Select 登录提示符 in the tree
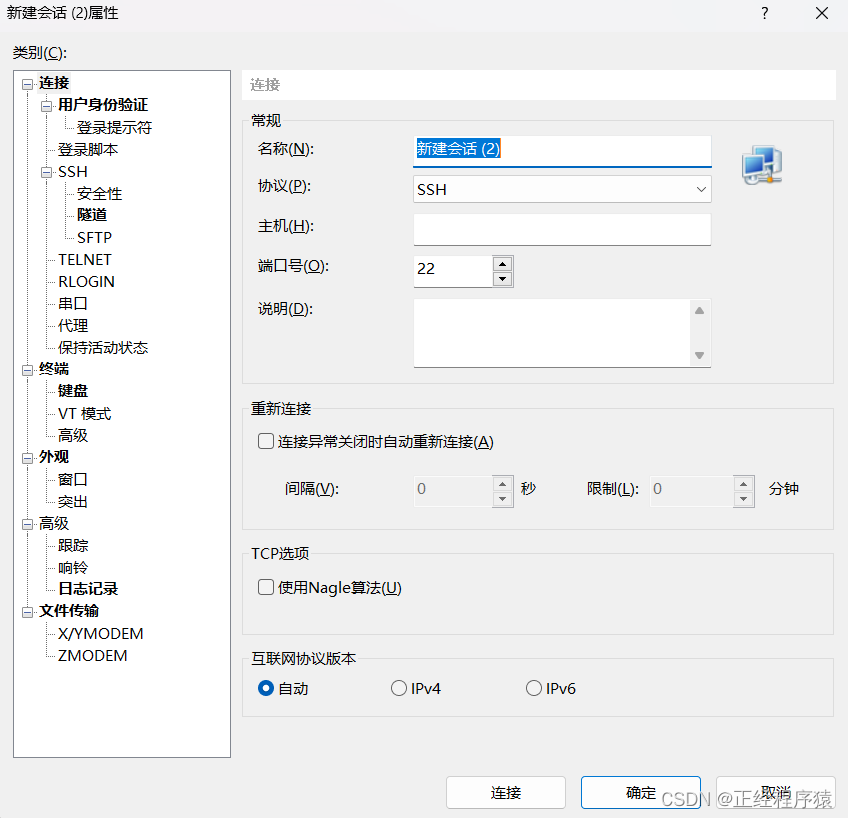This screenshot has width=848, height=818. pyautogui.click(x=114, y=128)
